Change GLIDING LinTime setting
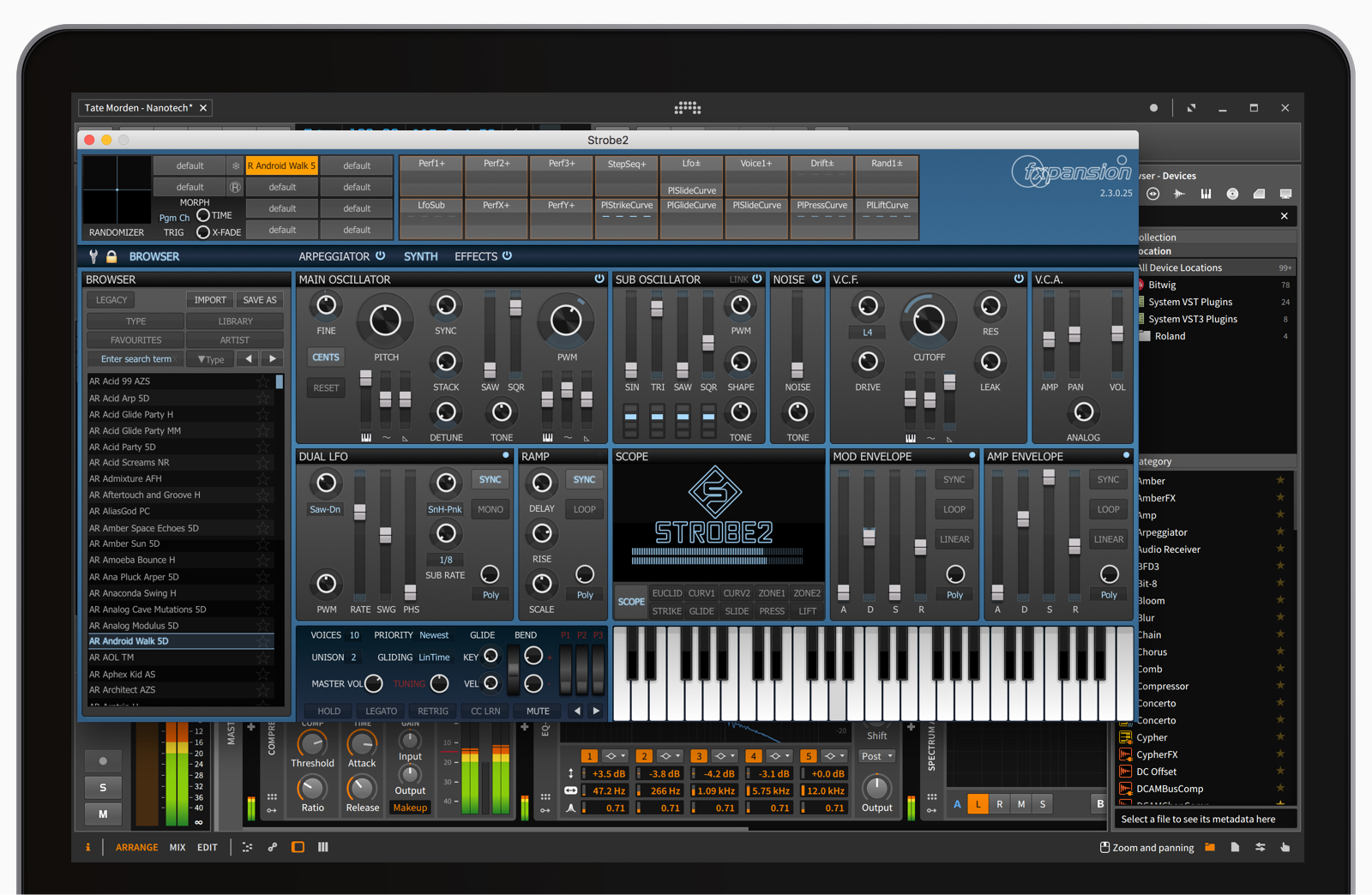 click(434, 658)
